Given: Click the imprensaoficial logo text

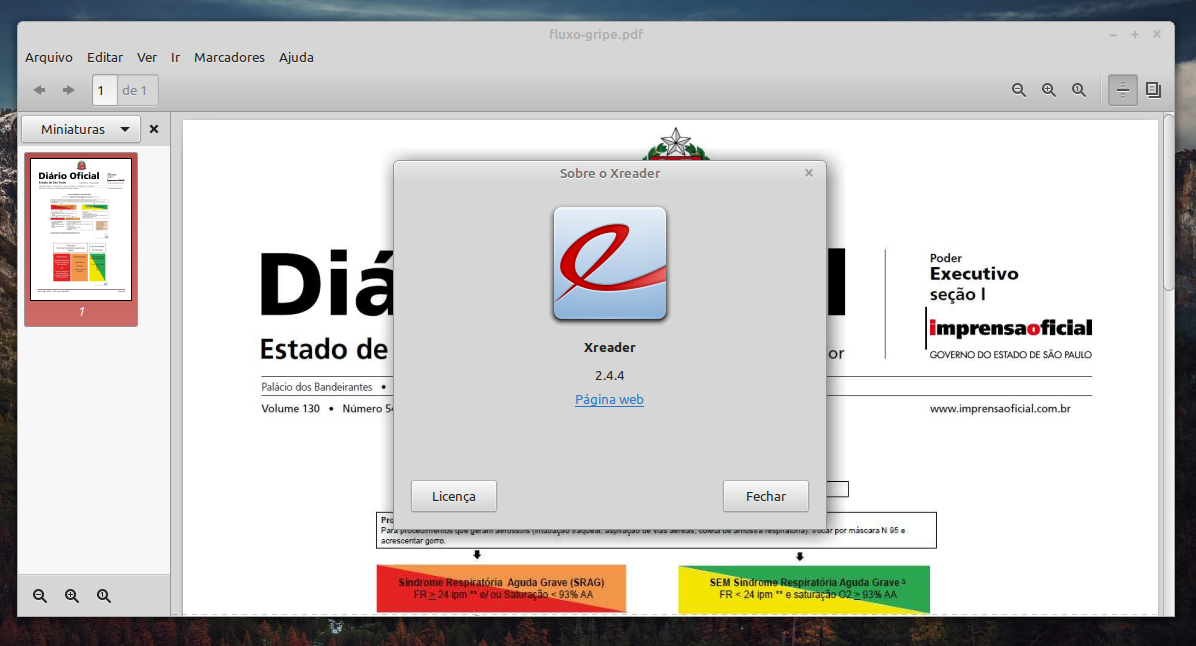Looking at the screenshot, I should click(1011, 328).
